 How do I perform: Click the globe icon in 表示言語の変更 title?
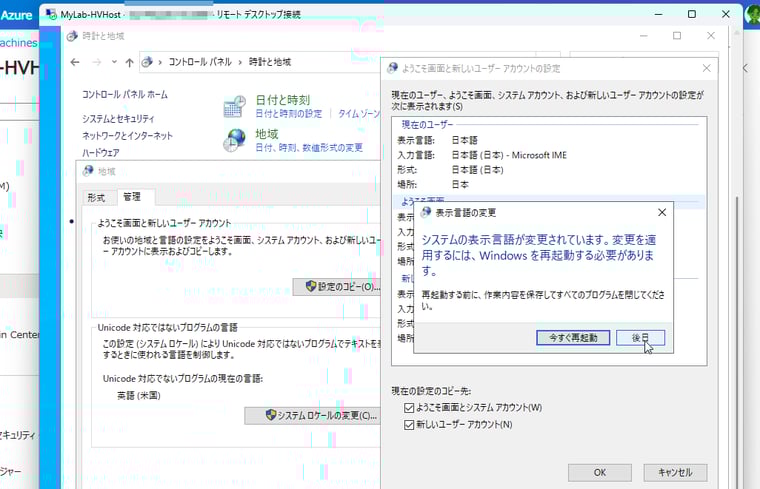click(426, 212)
